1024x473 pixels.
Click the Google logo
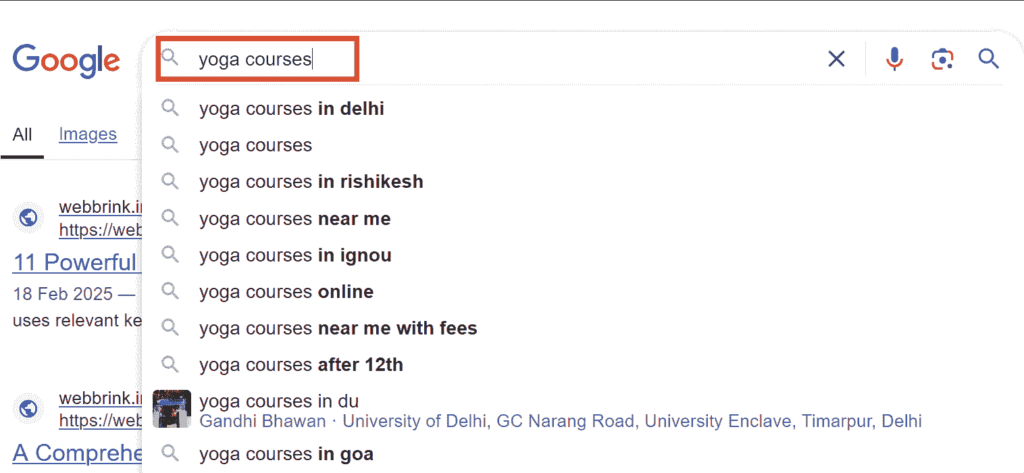point(66,61)
